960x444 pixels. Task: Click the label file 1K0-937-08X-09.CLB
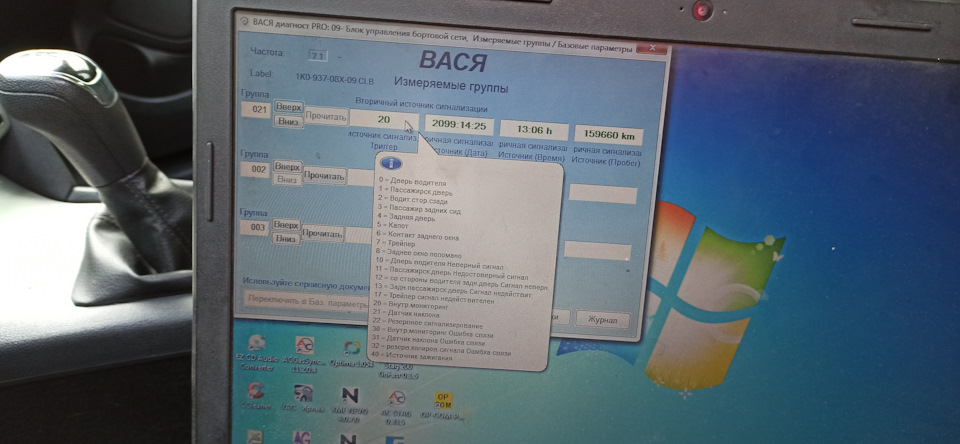[x=335, y=80]
